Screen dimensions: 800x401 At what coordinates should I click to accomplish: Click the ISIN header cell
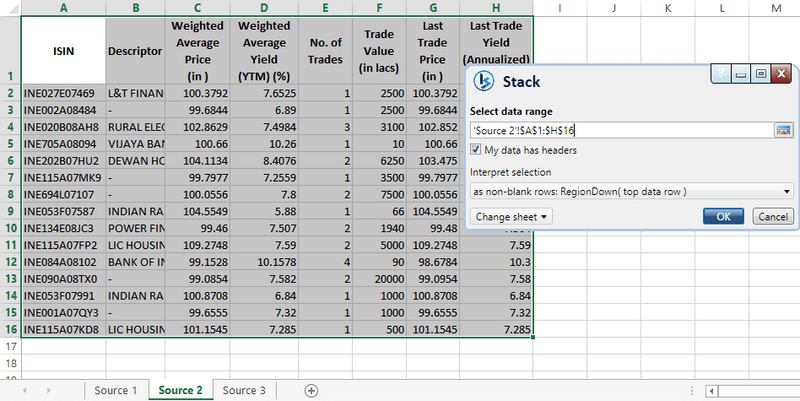[64, 51]
